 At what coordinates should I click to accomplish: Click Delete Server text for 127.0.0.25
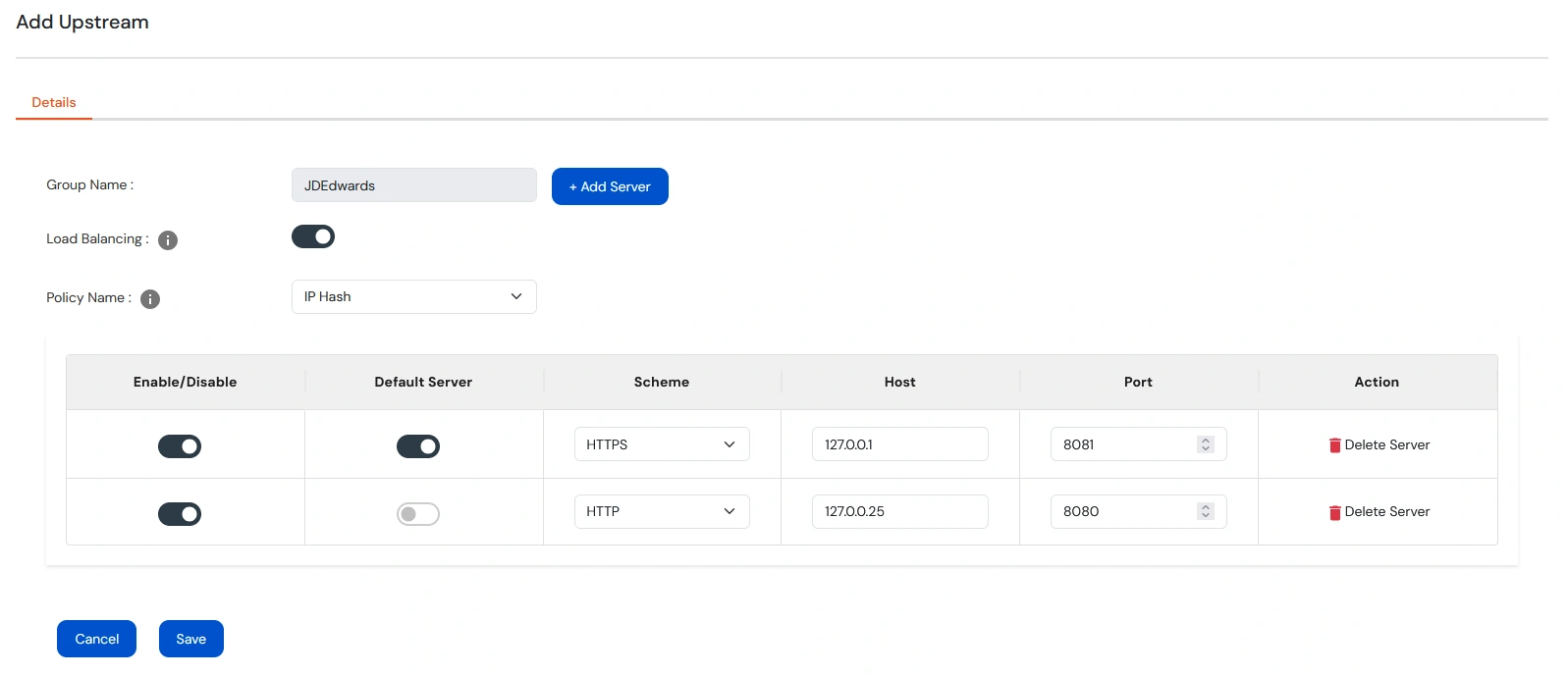tap(1386, 511)
